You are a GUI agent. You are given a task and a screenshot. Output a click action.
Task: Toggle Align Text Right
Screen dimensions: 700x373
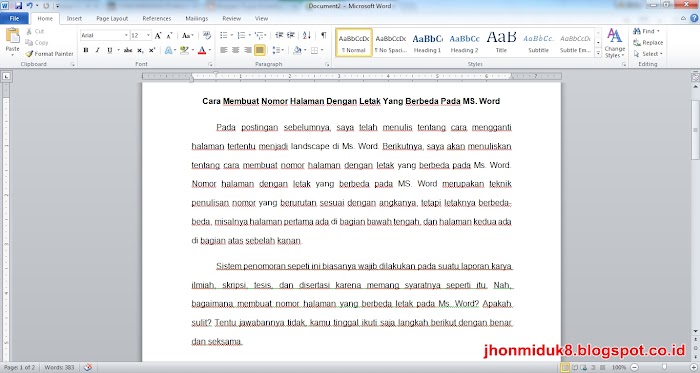click(248, 50)
